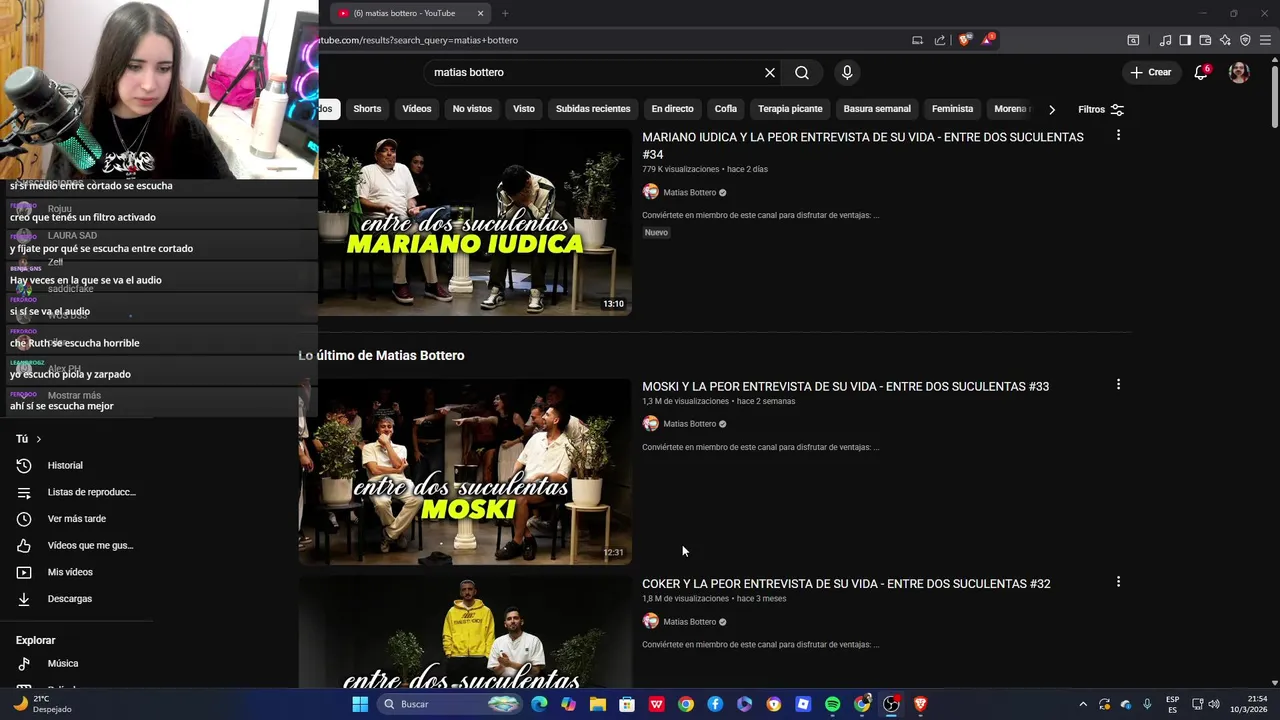Select the Cofla filter chip
The height and width of the screenshot is (720, 1280).
[x=726, y=109]
